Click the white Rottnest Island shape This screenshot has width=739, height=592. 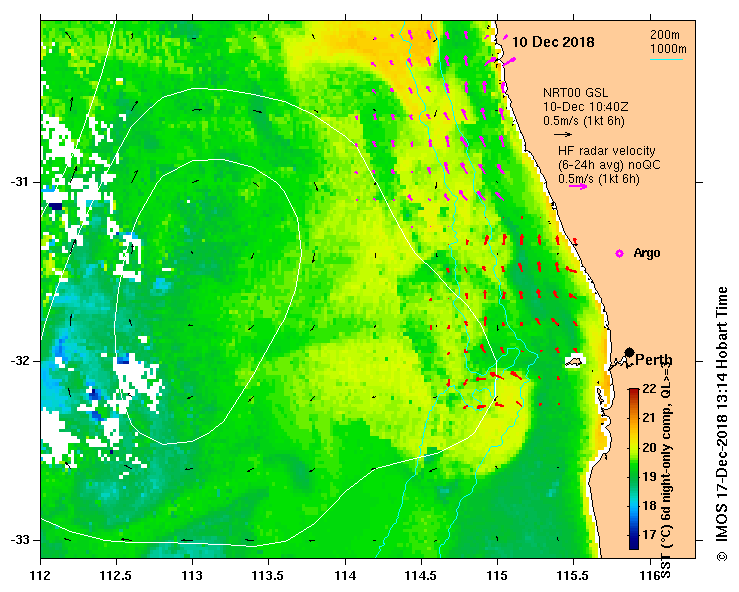[575, 361]
